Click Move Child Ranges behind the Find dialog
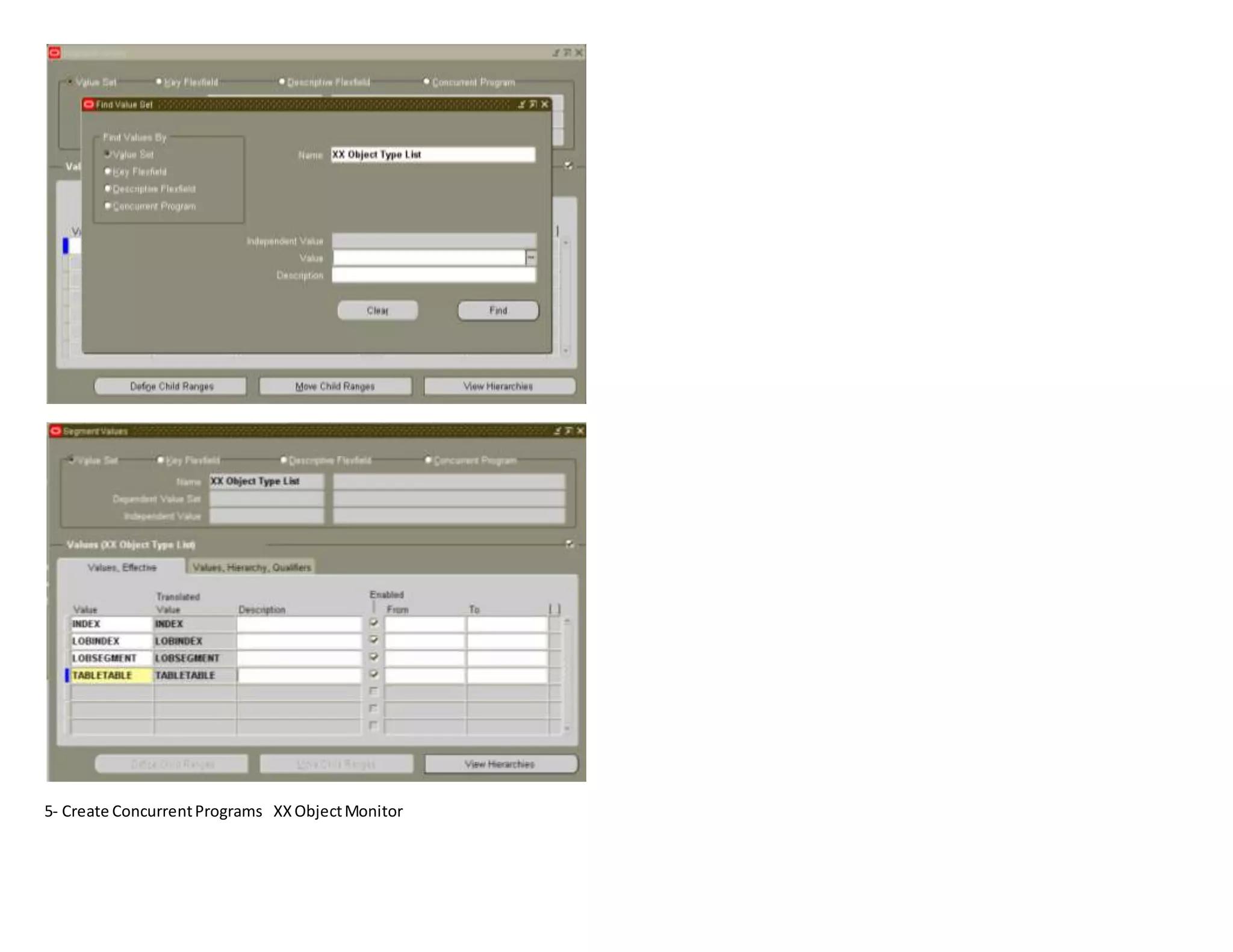Screen dimensions: 1233x952 pyautogui.click(x=335, y=386)
